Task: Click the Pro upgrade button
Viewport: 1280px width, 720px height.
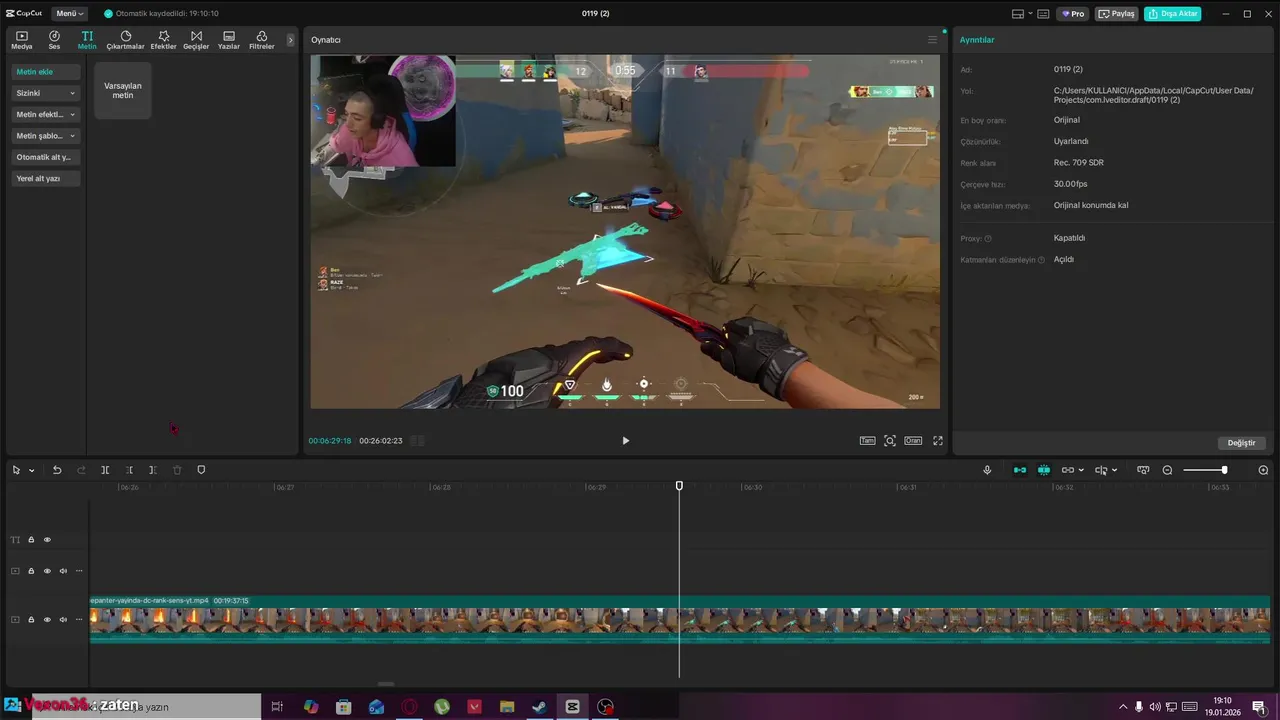Action: (x=1074, y=14)
